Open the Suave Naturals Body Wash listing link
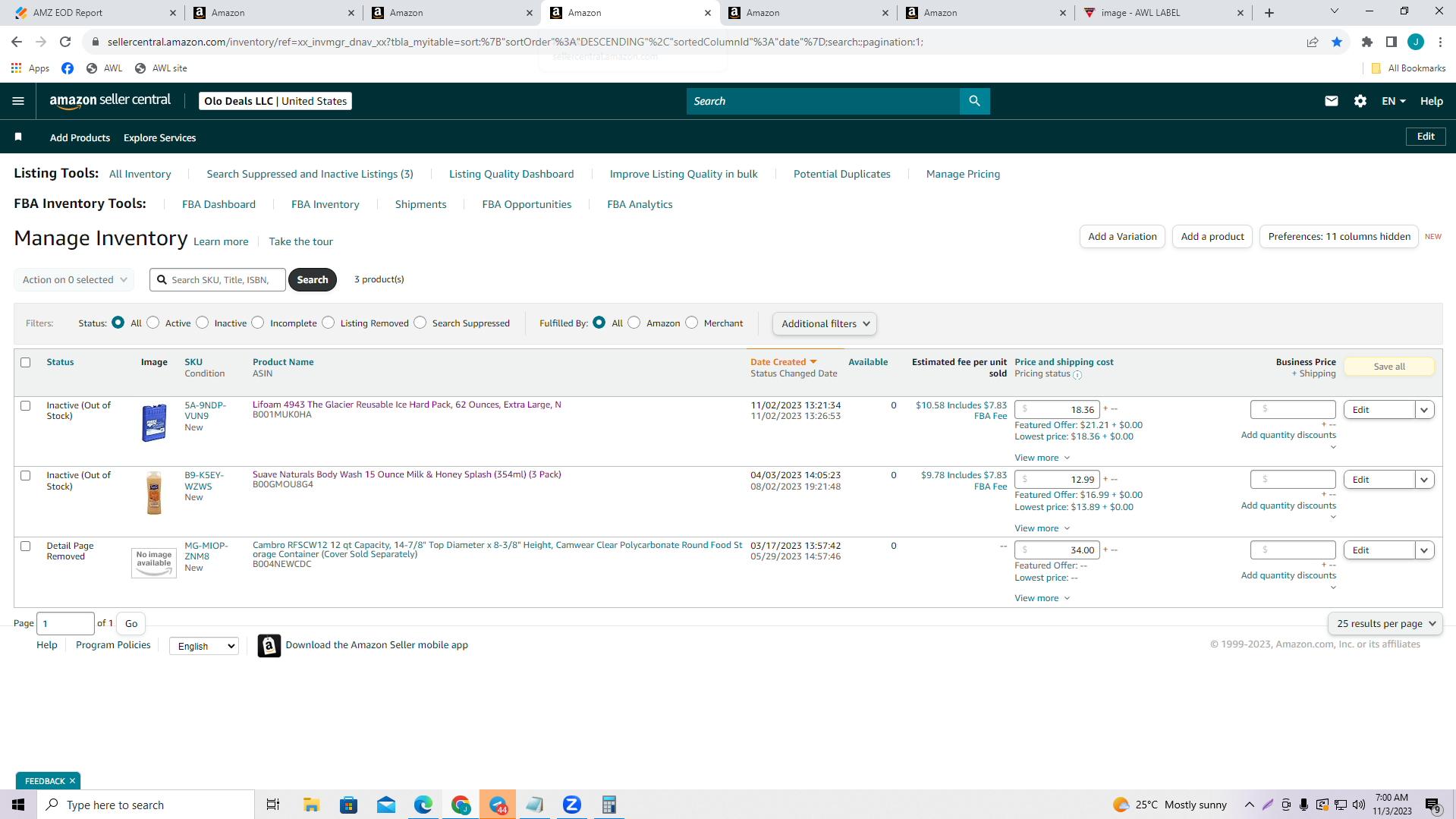Image resolution: width=1456 pixels, height=819 pixels. pyautogui.click(x=407, y=474)
